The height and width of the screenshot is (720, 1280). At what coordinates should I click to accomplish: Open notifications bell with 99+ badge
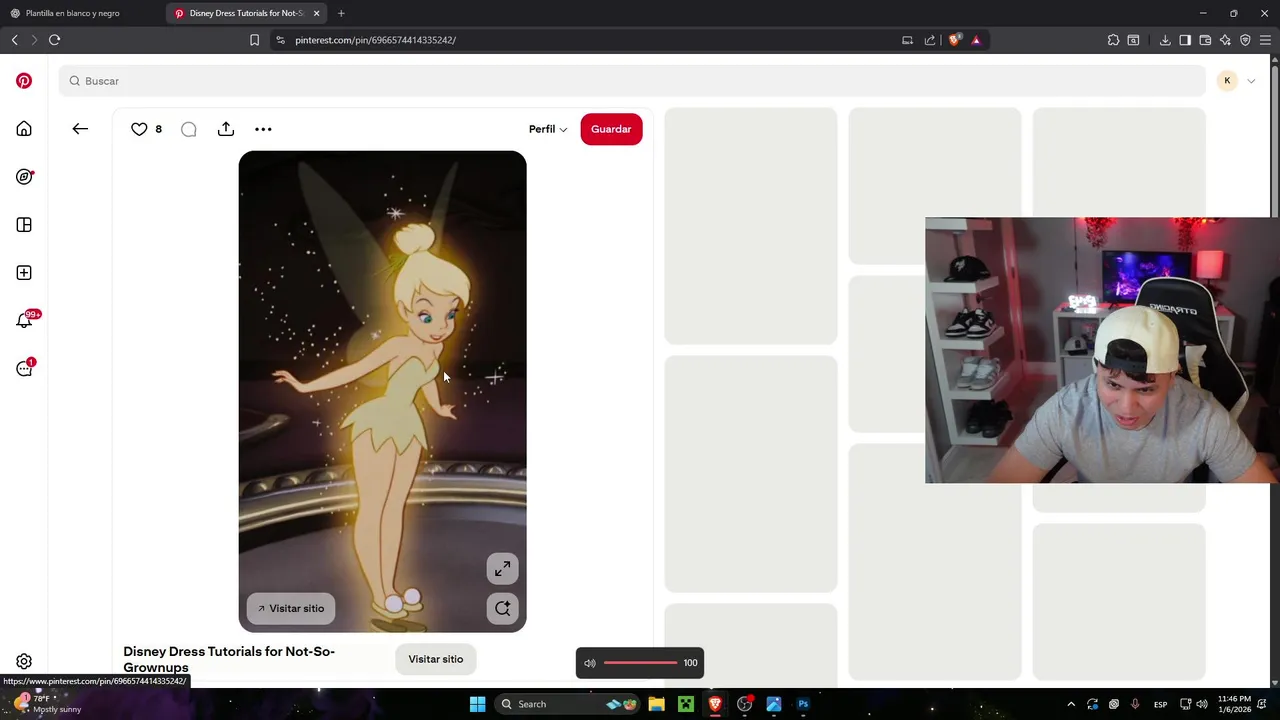tap(24, 320)
